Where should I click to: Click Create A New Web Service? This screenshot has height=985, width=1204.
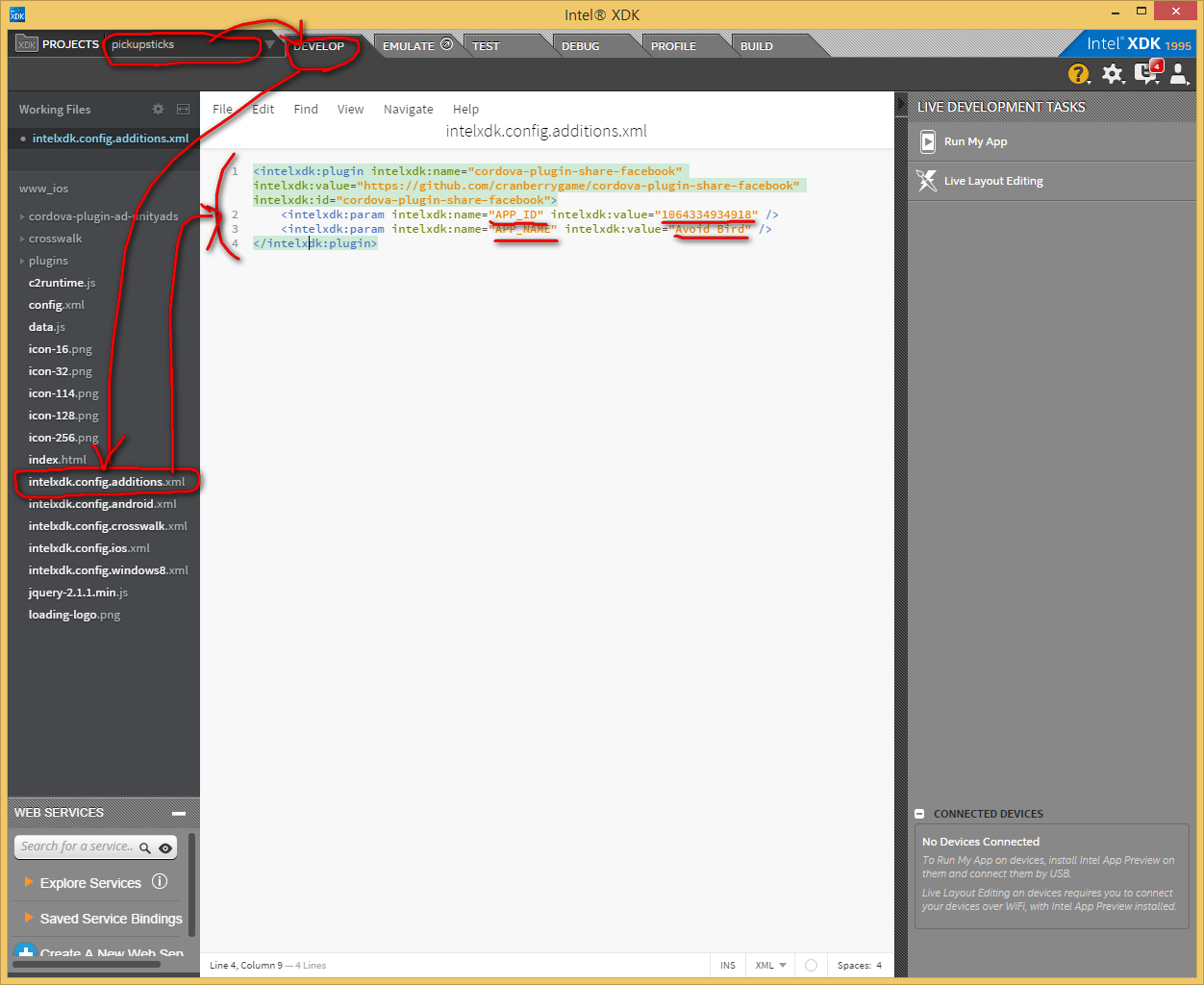click(x=112, y=953)
